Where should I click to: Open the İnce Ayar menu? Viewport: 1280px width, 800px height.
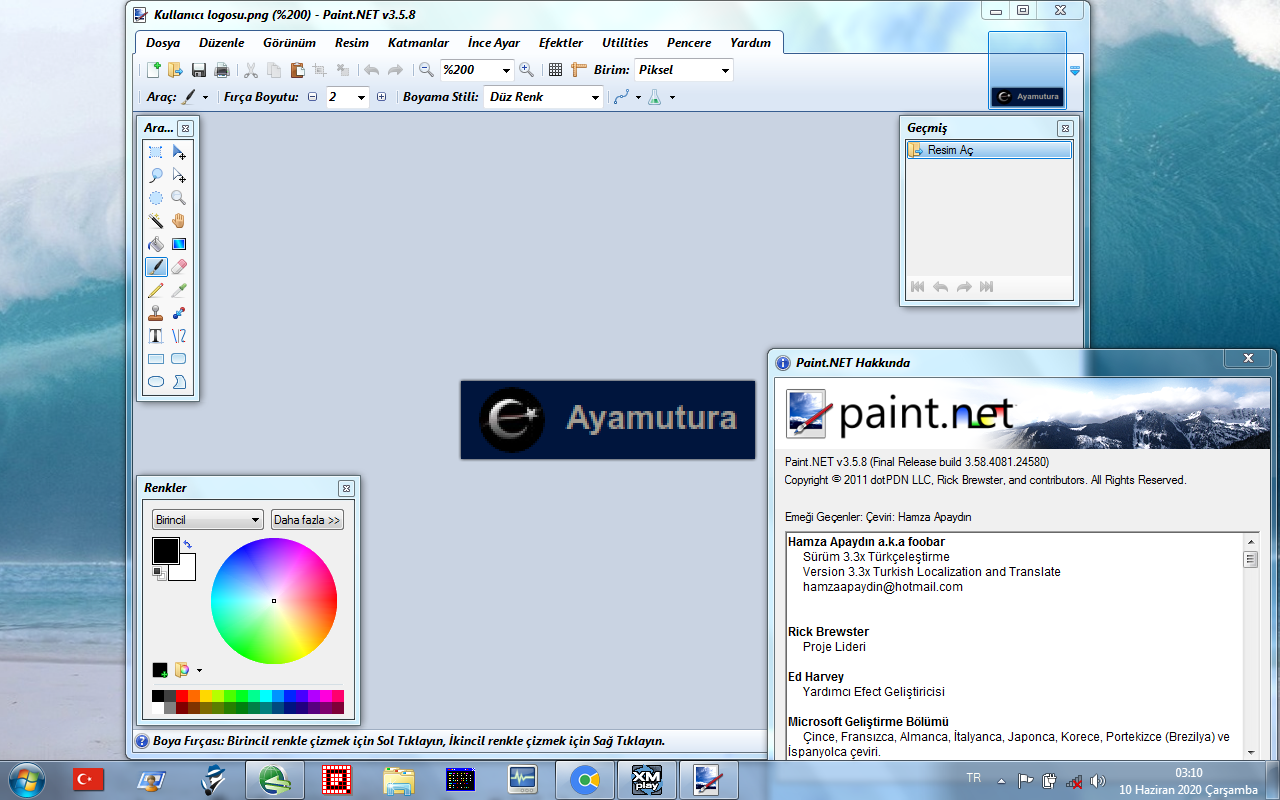click(494, 43)
